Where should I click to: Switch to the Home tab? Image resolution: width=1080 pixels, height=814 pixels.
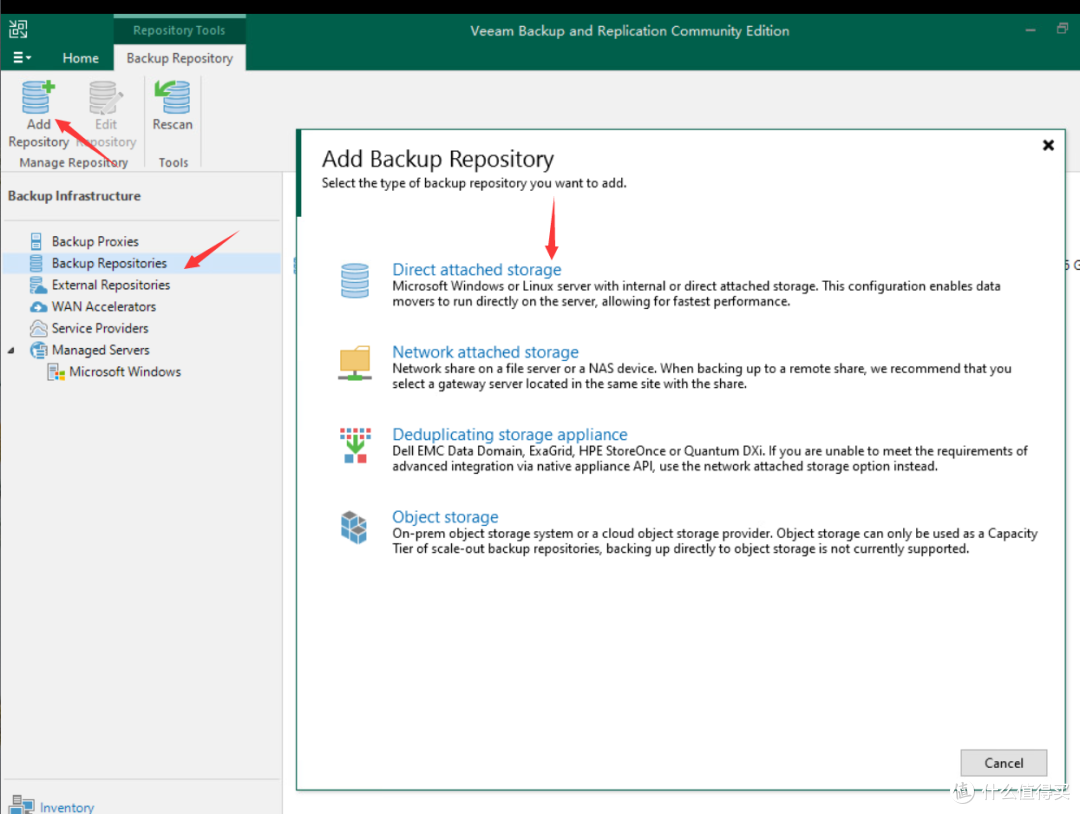pyautogui.click(x=80, y=59)
